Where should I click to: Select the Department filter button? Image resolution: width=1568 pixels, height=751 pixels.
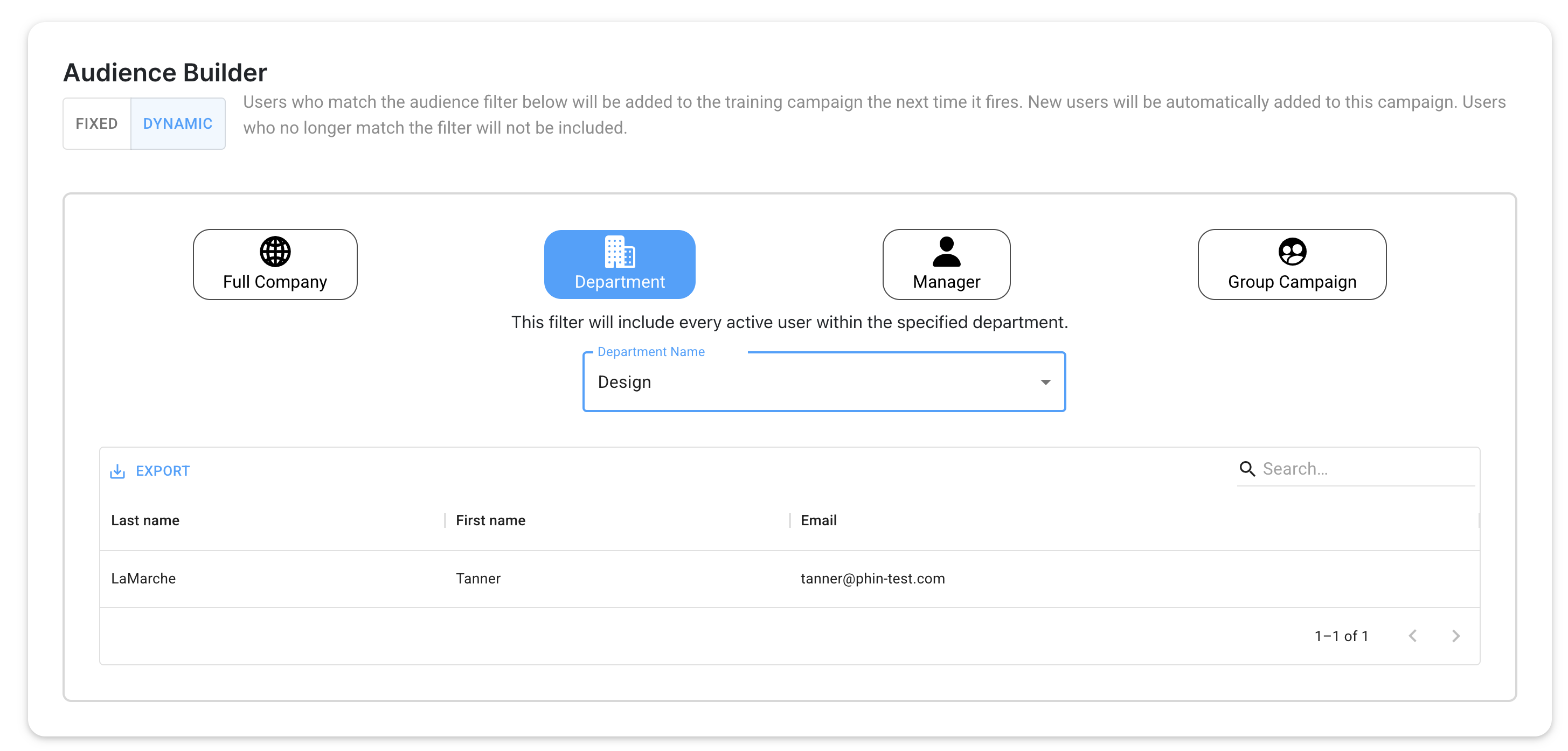(x=620, y=264)
